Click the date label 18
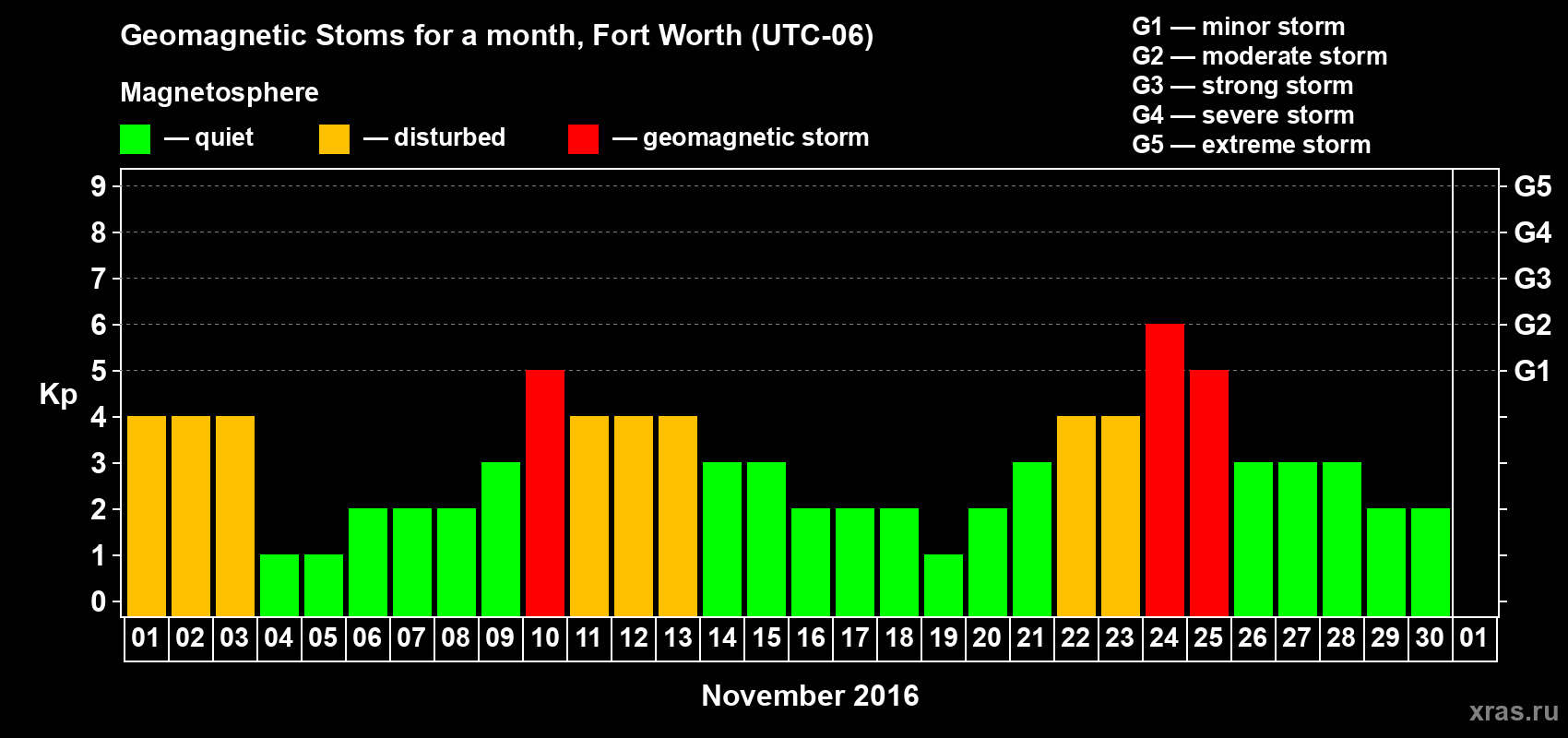1568x738 pixels. point(899,638)
